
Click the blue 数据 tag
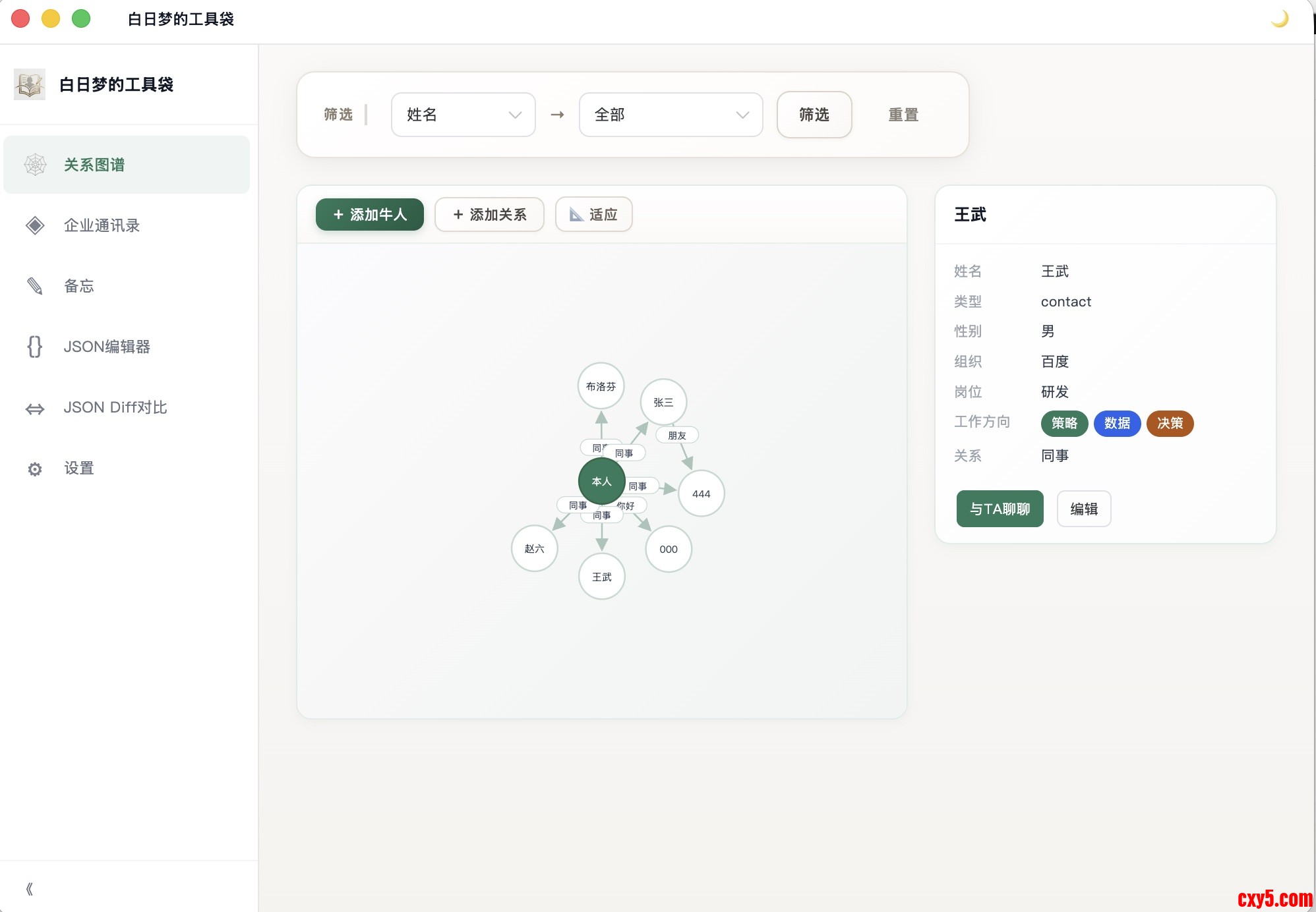1117,423
